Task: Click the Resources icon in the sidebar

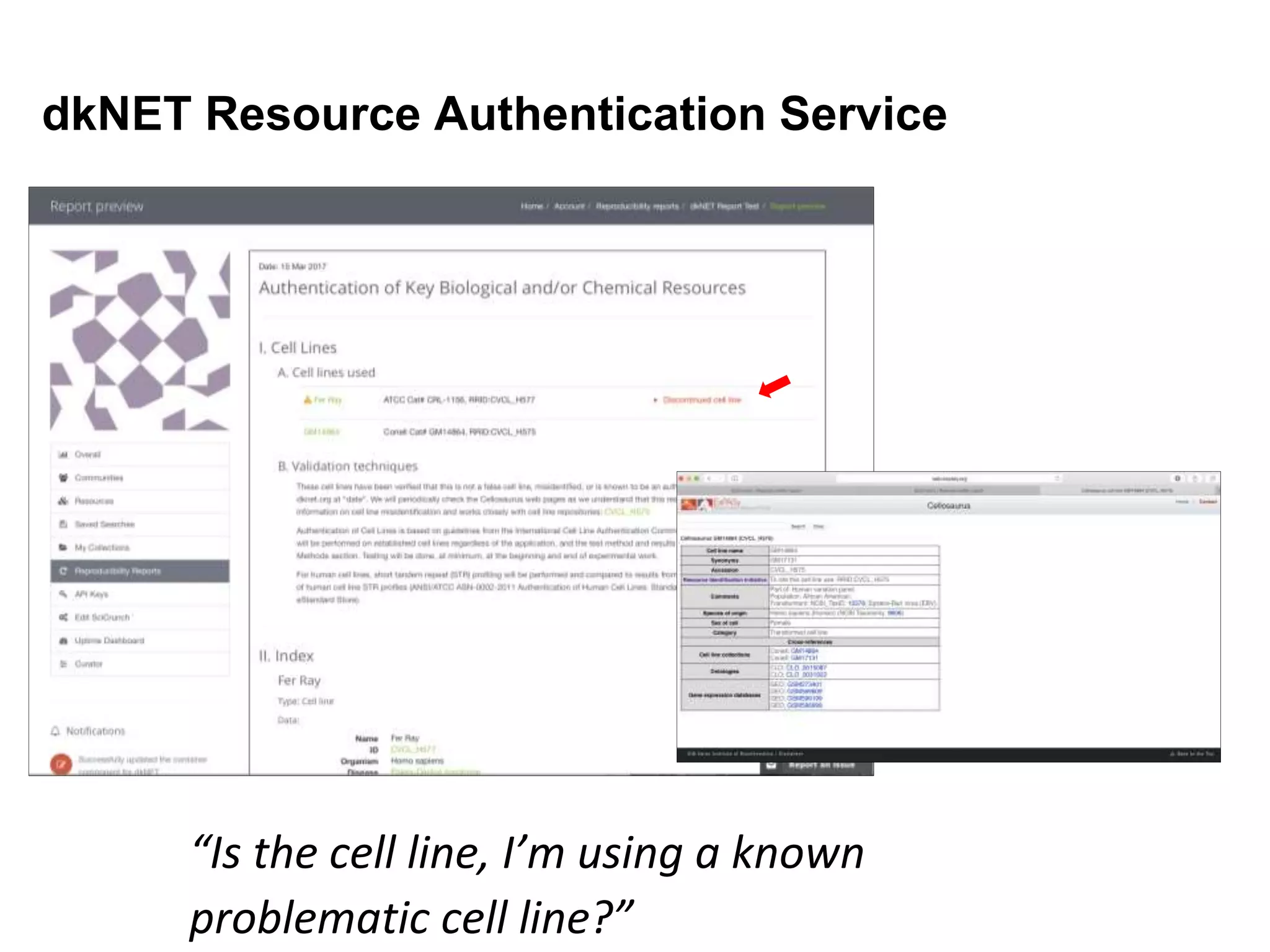Action: (x=63, y=501)
